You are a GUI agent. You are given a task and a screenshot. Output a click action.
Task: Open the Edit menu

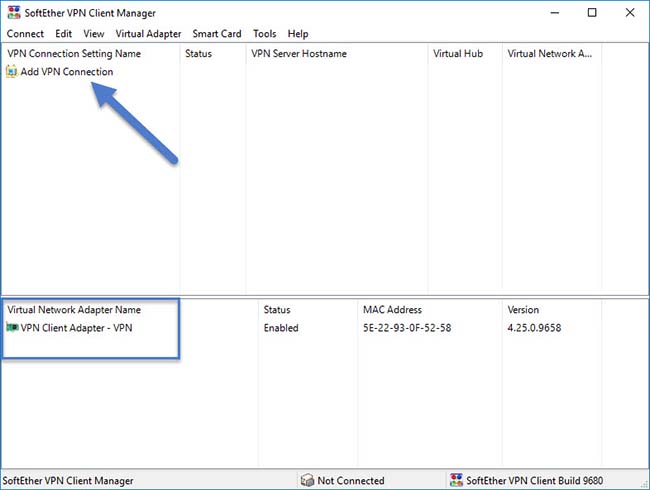pyautogui.click(x=63, y=34)
